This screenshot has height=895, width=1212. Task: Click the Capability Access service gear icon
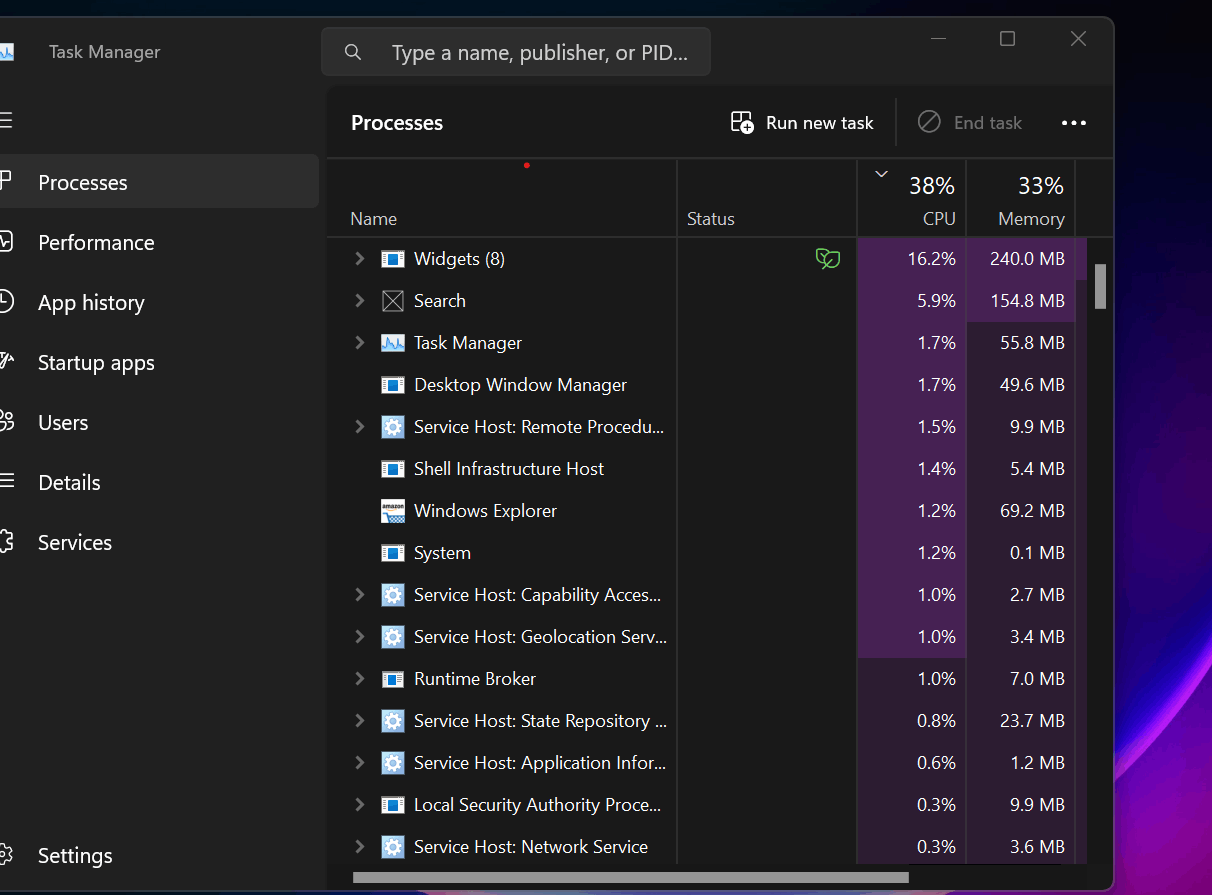tap(393, 595)
